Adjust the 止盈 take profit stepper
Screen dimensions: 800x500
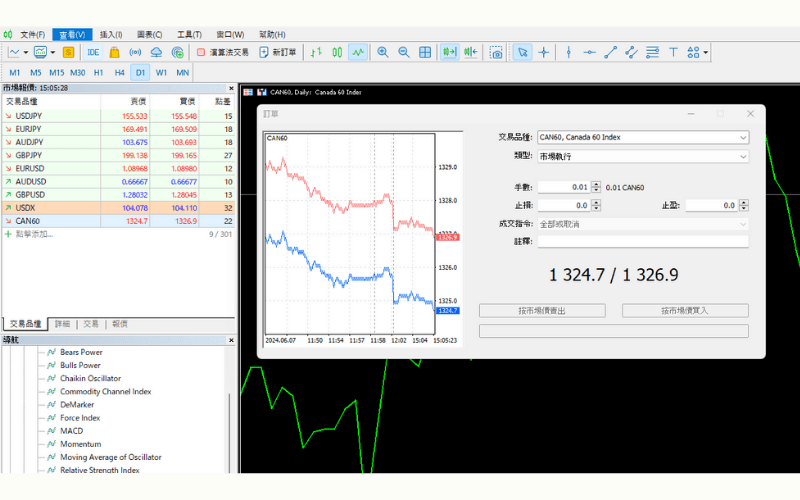[744, 205]
